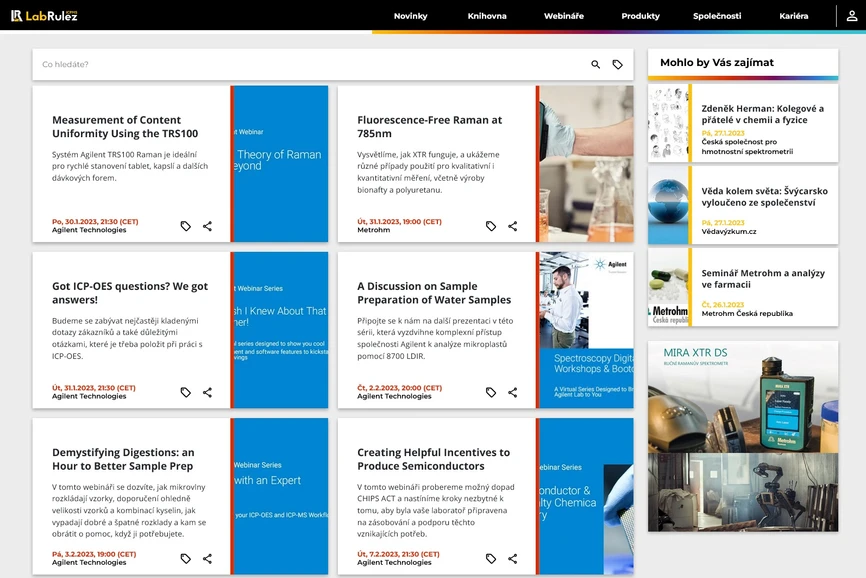Image resolution: width=866 pixels, height=578 pixels.
Task: Click the gloved hand lab flask thumbnail
Action: pyautogui.click(x=585, y=163)
